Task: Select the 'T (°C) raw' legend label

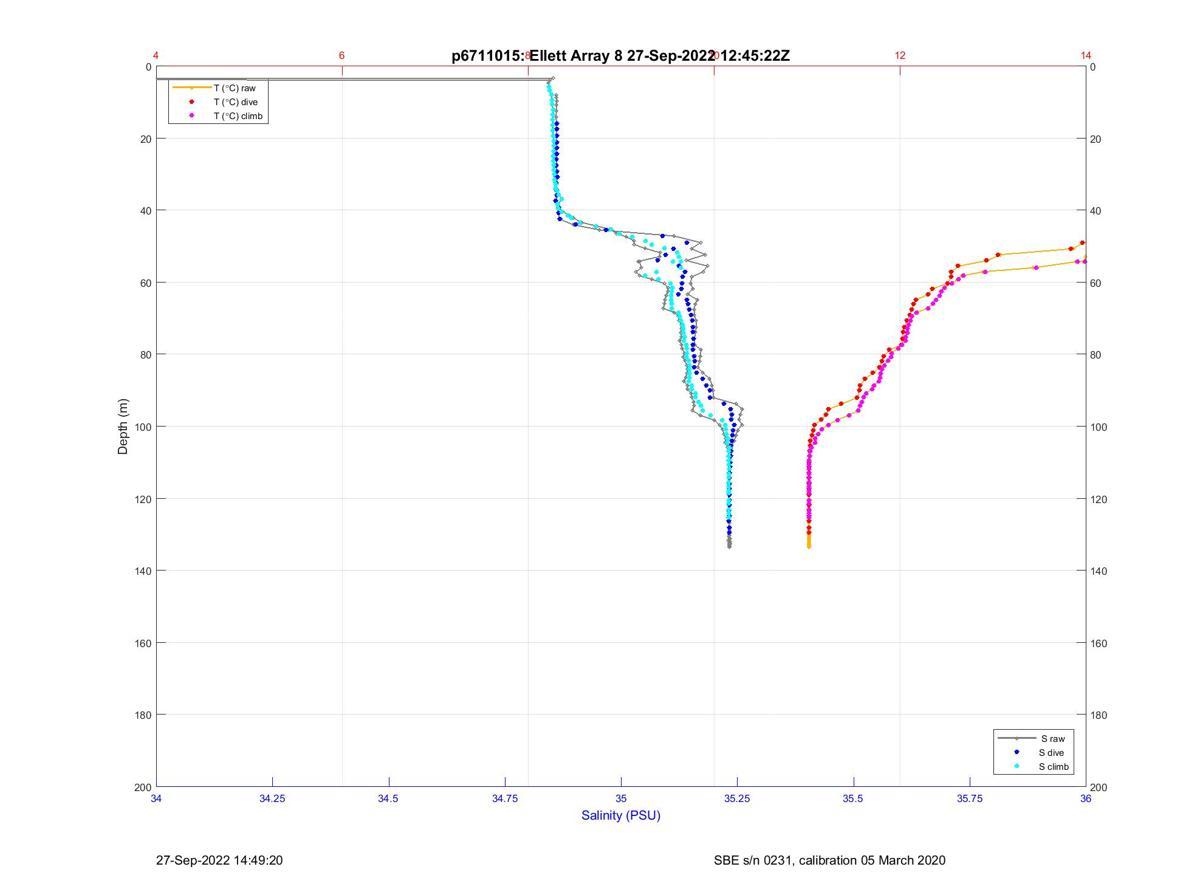Action: (x=235, y=88)
